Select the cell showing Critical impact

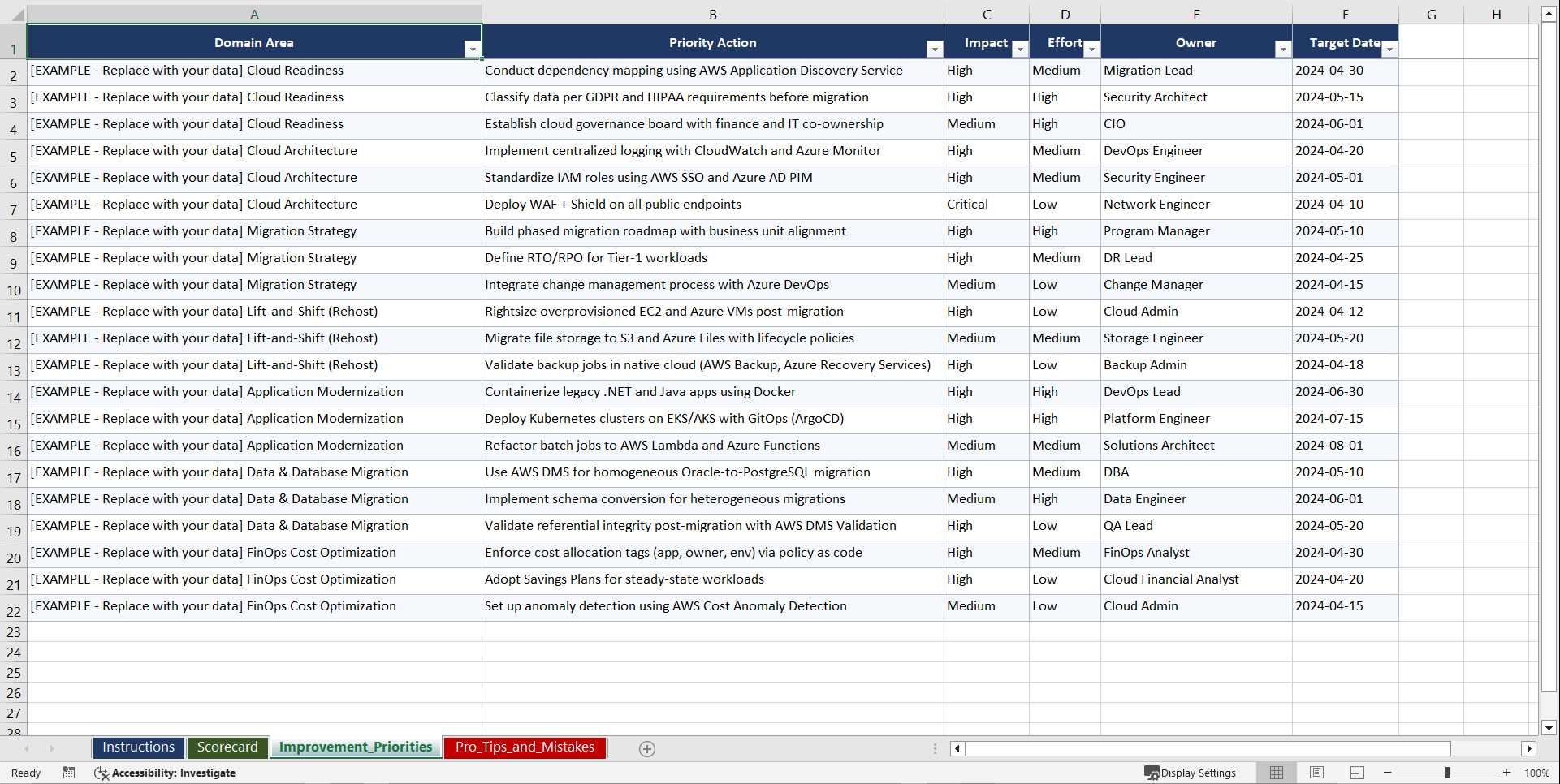[x=985, y=205]
